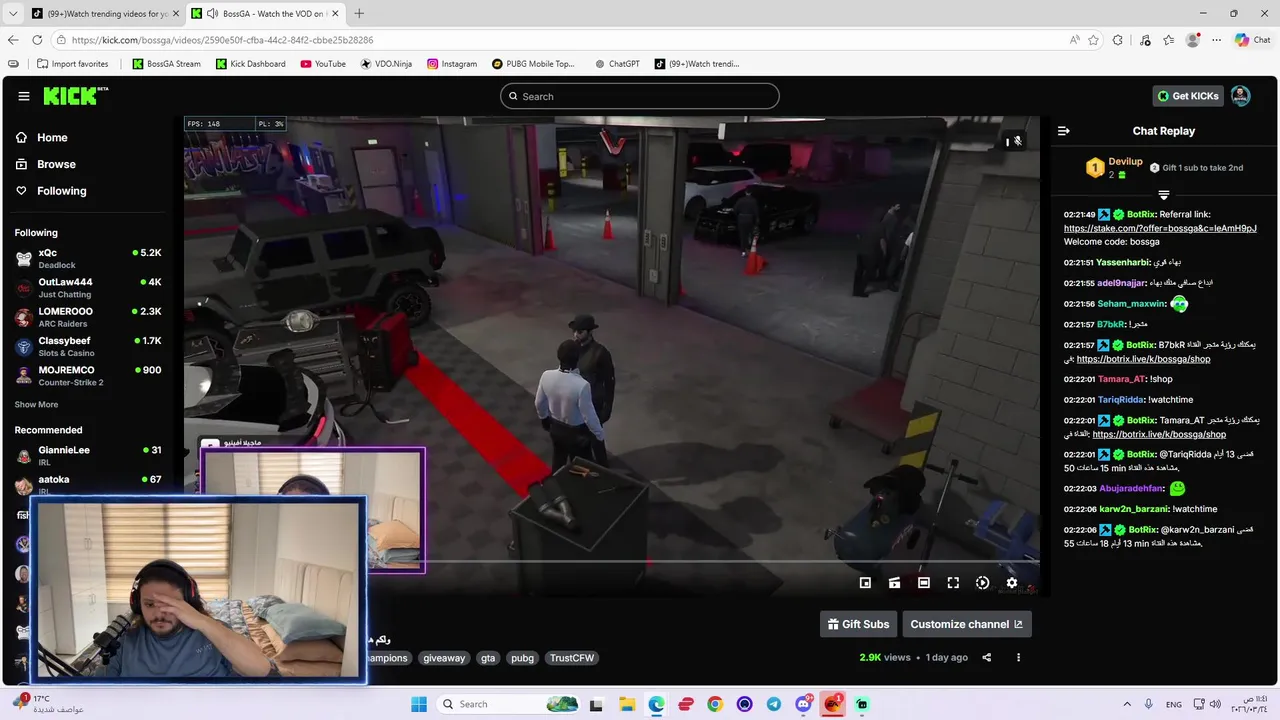1280x720 pixels.
Task: Select the giveaway tag
Action: (x=444, y=658)
